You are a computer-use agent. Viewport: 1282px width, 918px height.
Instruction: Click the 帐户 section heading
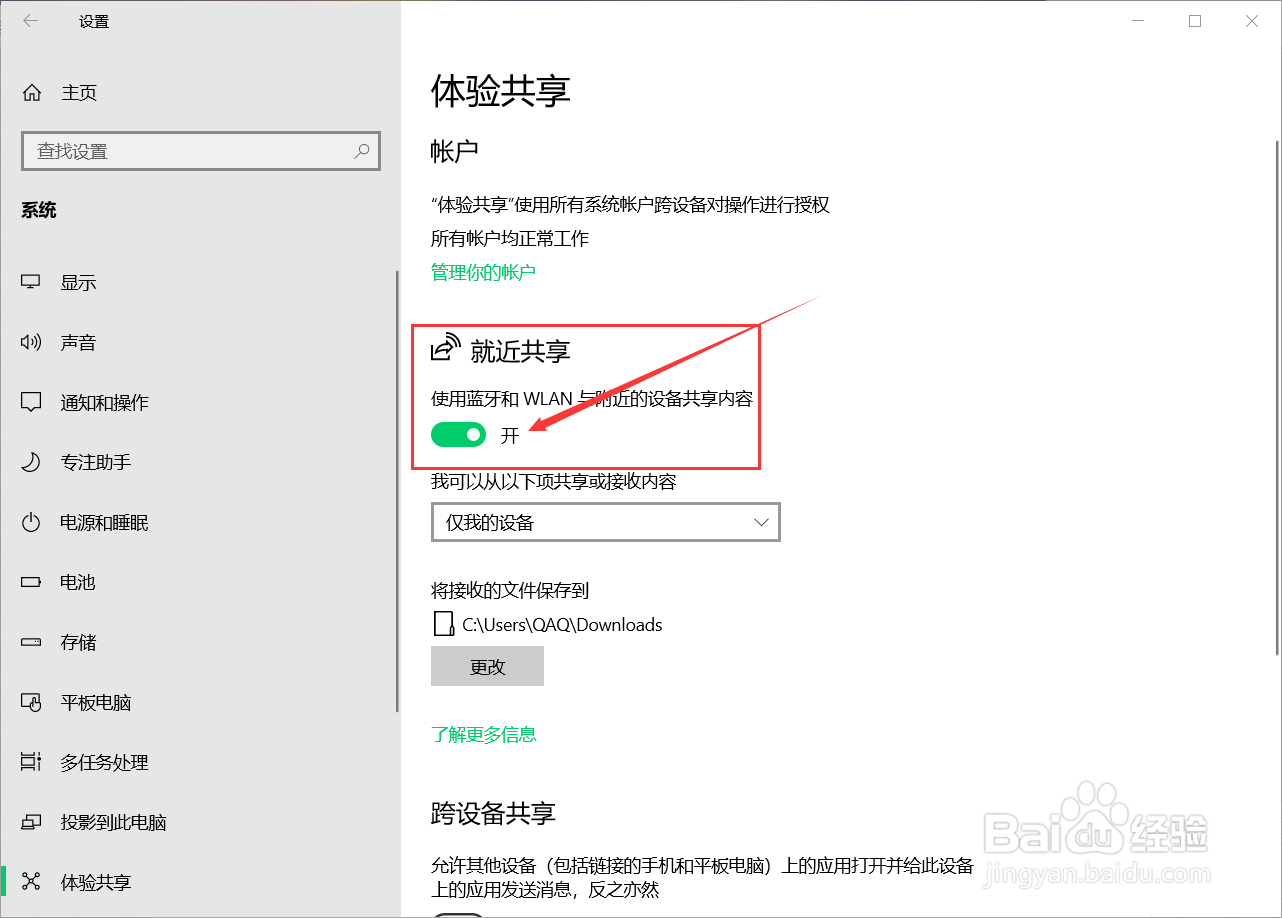point(455,152)
